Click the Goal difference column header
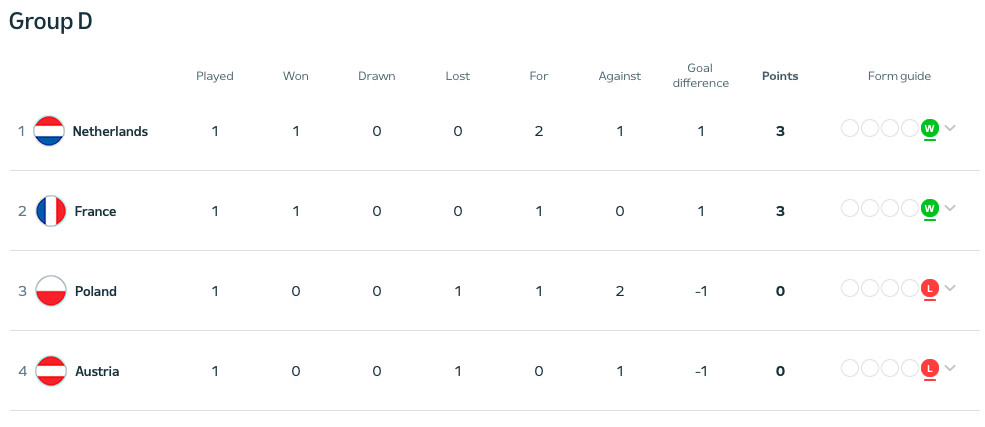The width and height of the screenshot is (985, 427). pos(700,76)
